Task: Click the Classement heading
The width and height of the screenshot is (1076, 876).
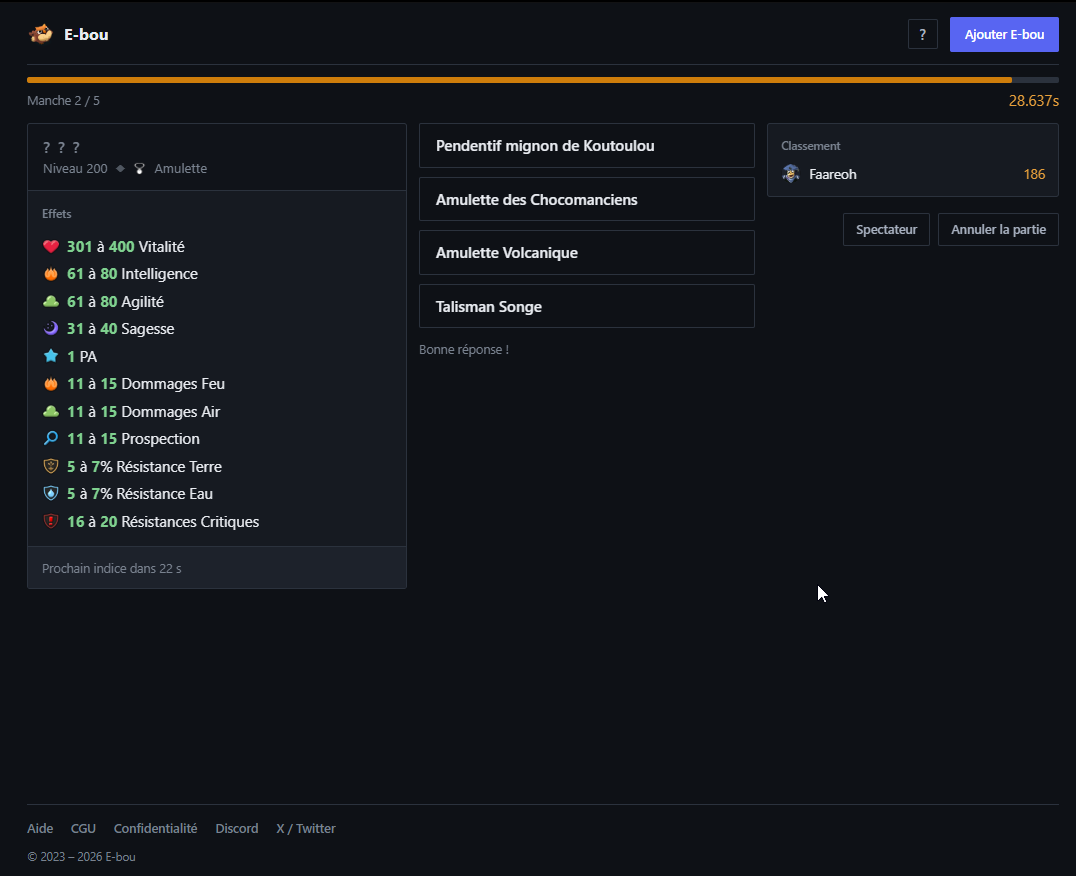Action: [x=810, y=145]
